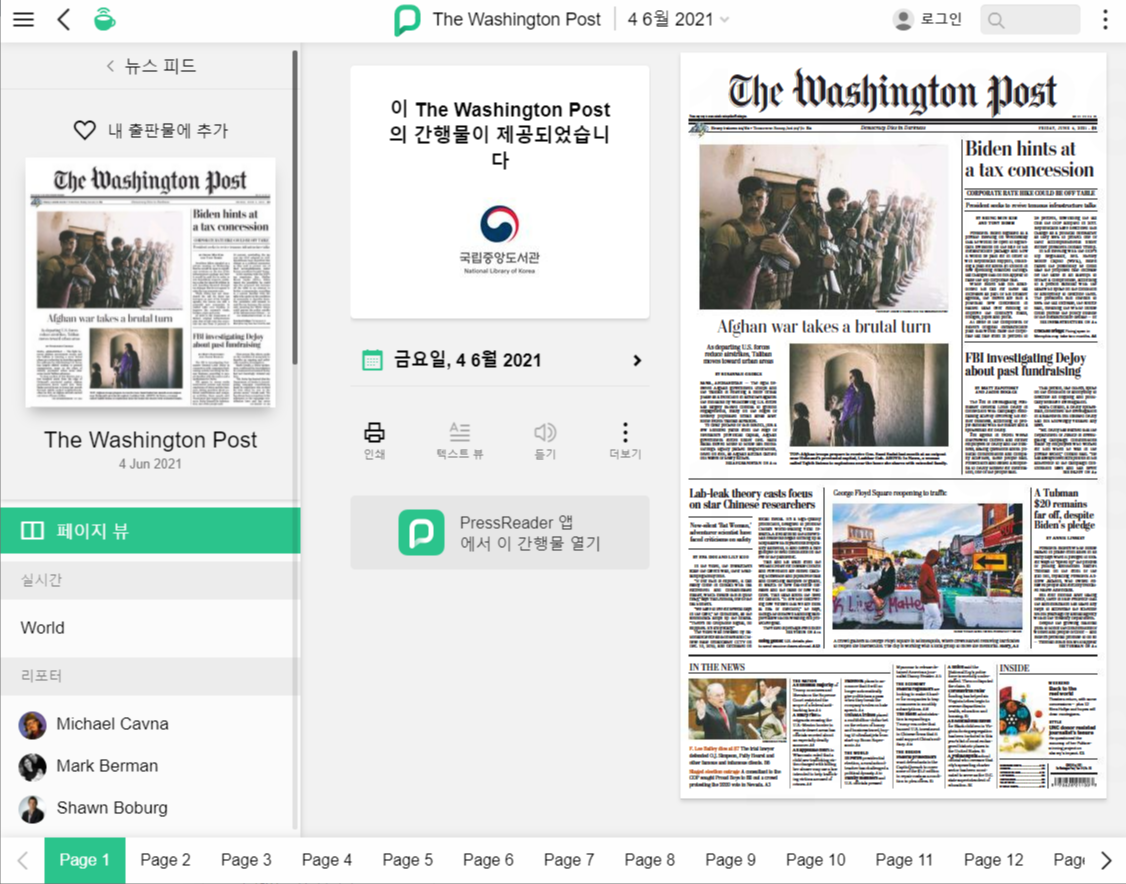1126x884 pixels.
Task: Go to the Page 2 tab
Action: point(165,860)
